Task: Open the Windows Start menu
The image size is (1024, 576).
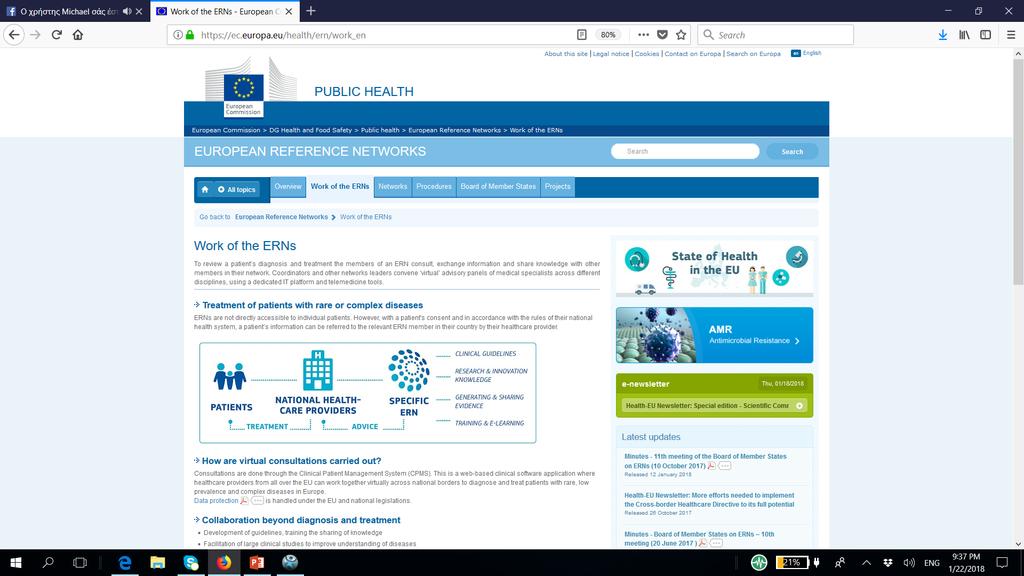Action: pos(16,562)
